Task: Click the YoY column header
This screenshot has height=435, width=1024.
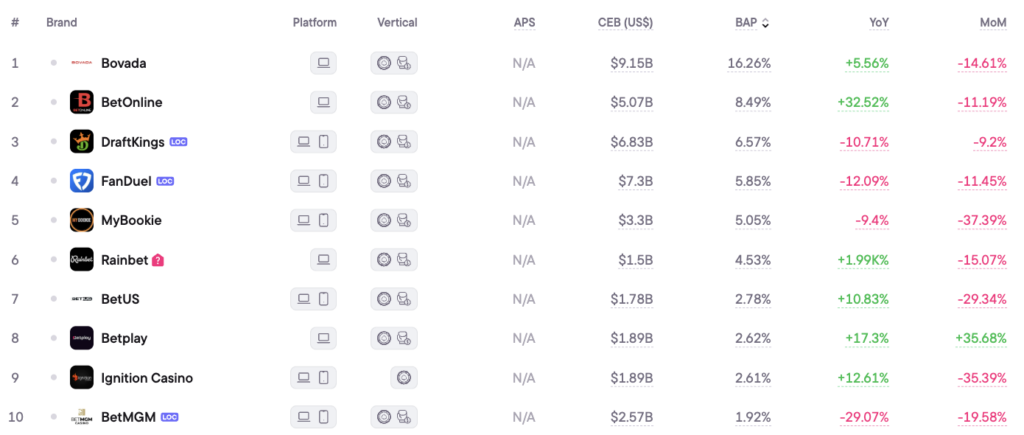Action: [879, 23]
